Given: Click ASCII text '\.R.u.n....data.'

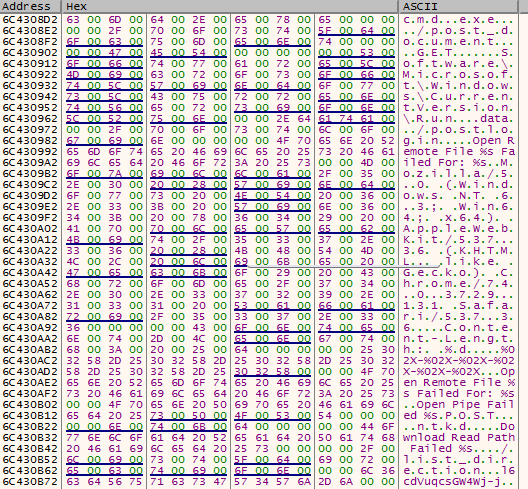Looking at the screenshot, I should 459,119.
